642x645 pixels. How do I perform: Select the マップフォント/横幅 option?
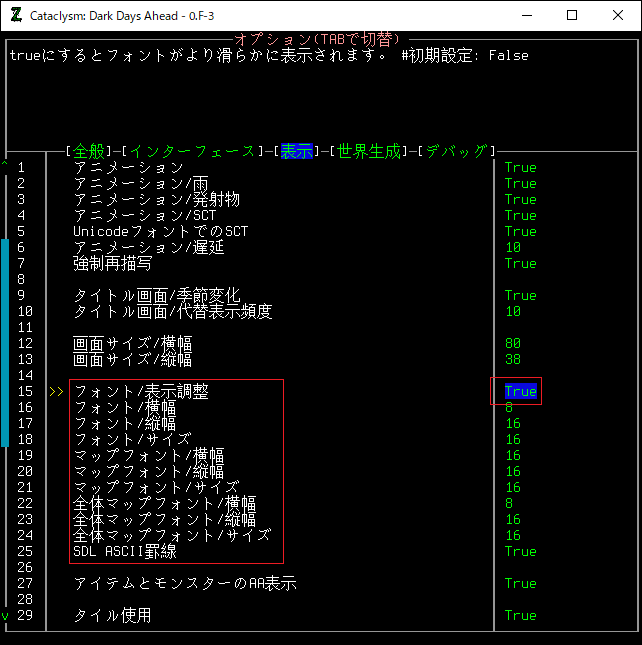[x=148, y=456]
